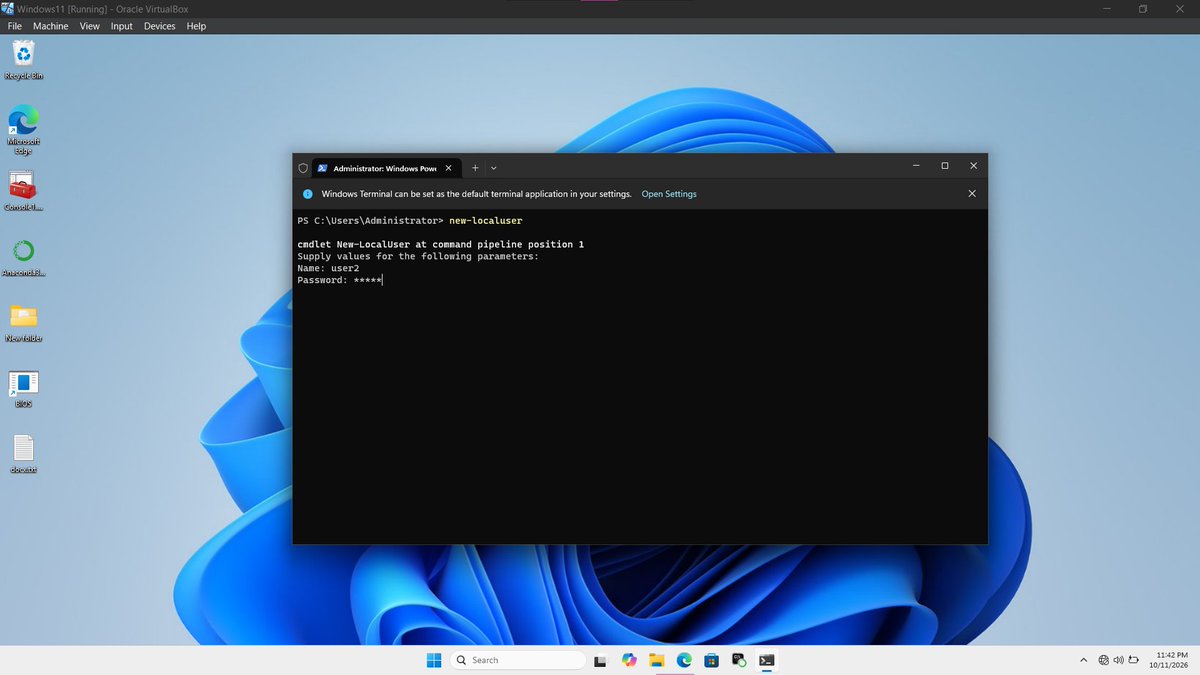Viewport: 1200px width, 675px height.
Task: Launch Copilot from the taskbar
Action: pos(629,660)
